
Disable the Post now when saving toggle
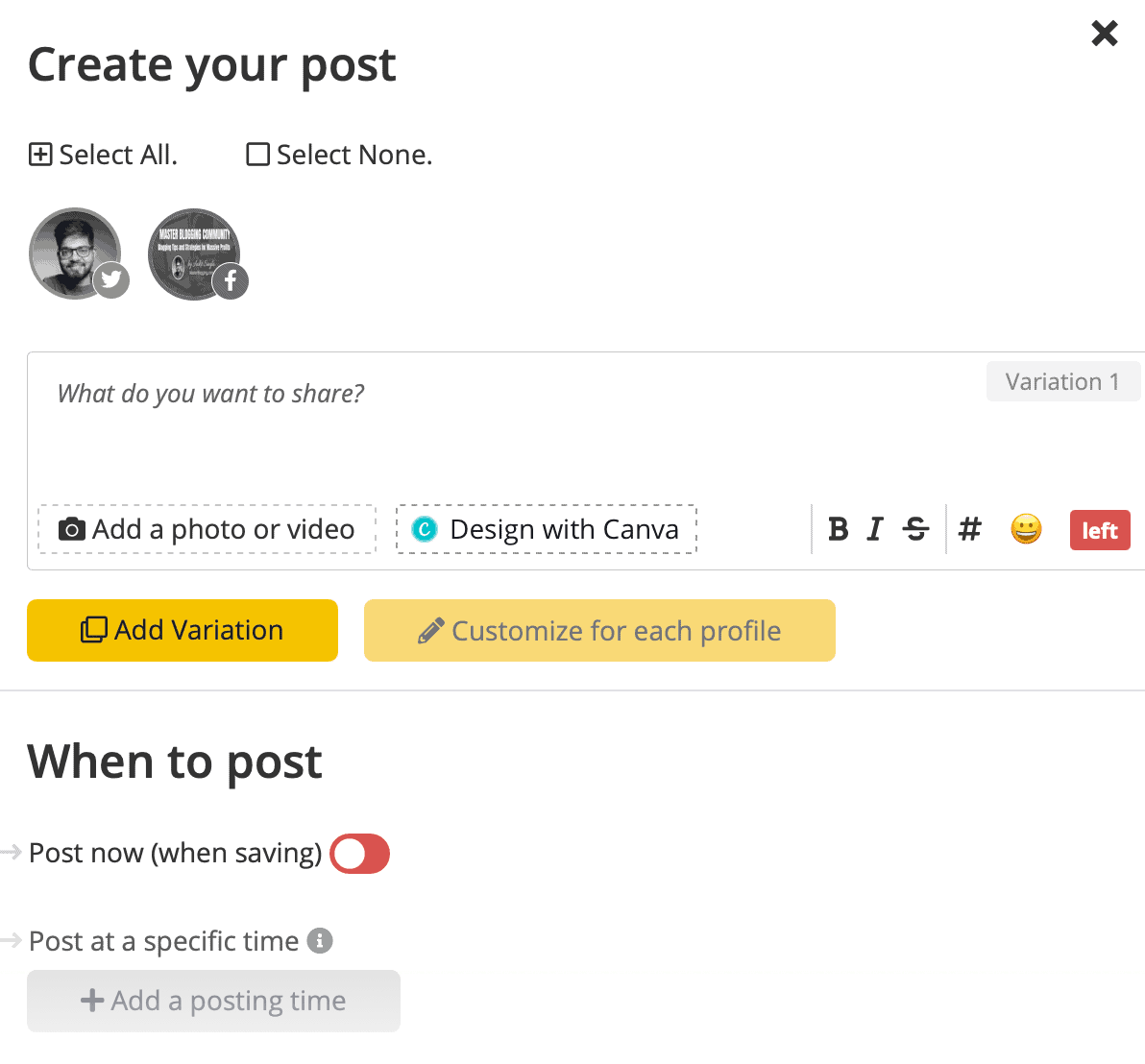click(359, 853)
